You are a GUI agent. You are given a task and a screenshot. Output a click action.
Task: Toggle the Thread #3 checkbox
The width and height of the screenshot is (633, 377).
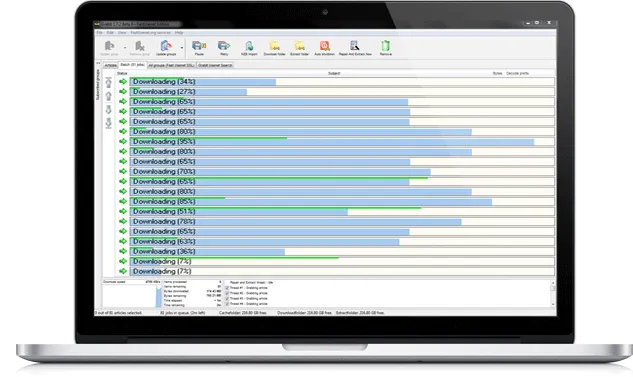227,299
